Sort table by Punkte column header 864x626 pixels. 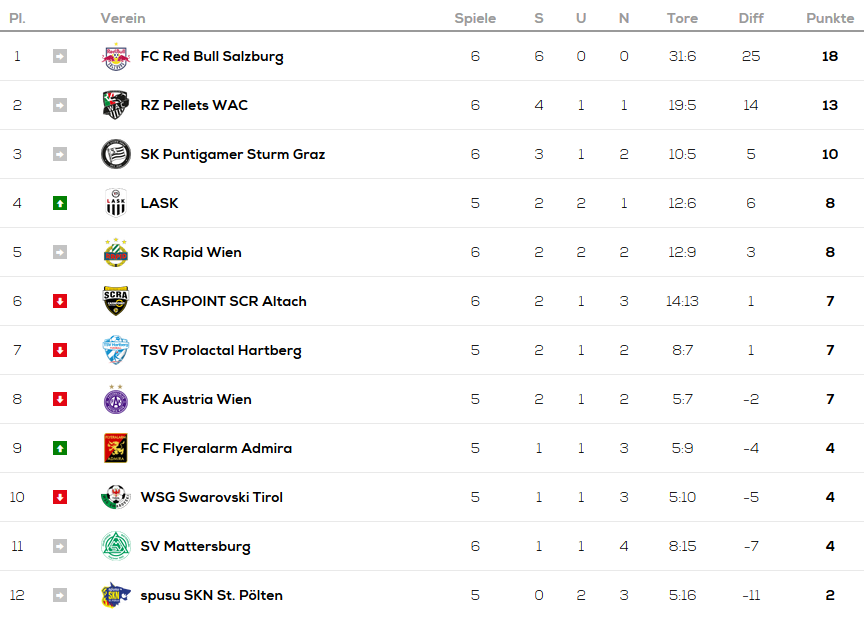tap(830, 18)
